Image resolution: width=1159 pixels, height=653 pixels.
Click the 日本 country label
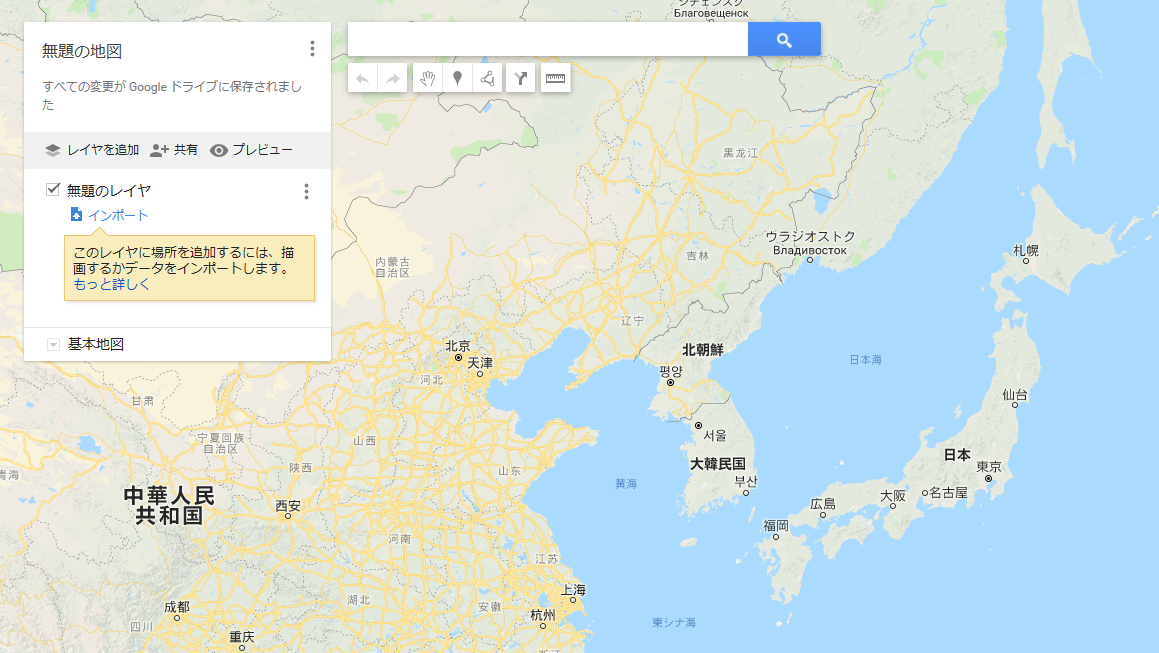[x=957, y=455]
